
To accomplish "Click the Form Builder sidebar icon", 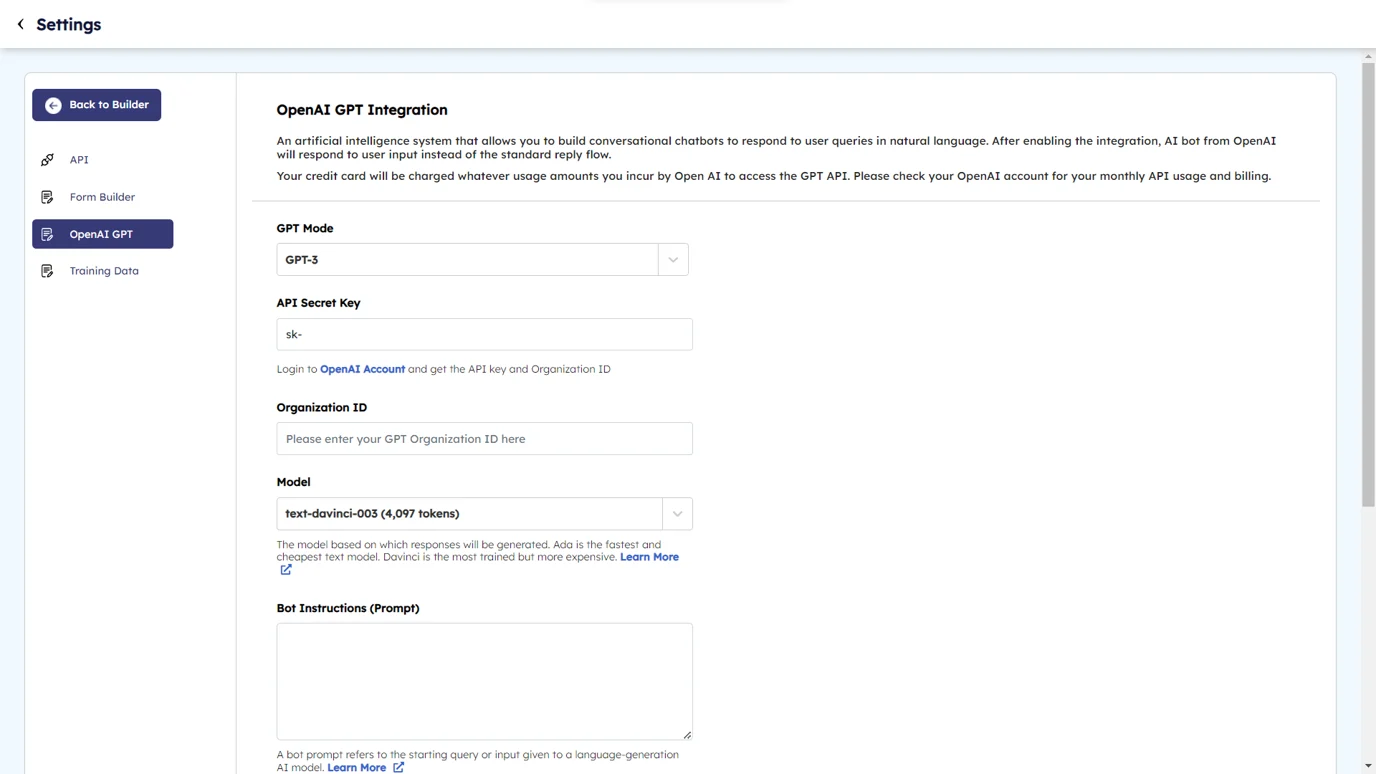I will [47, 197].
